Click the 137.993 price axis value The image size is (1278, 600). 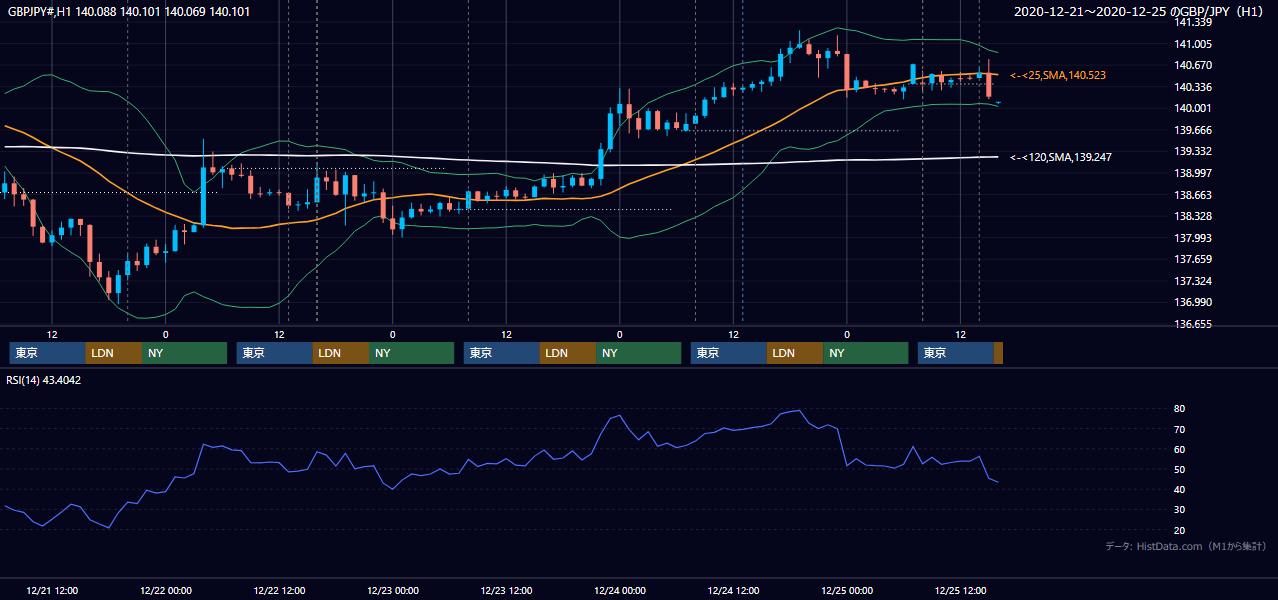pyautogui.click(x=1195, y=238)
